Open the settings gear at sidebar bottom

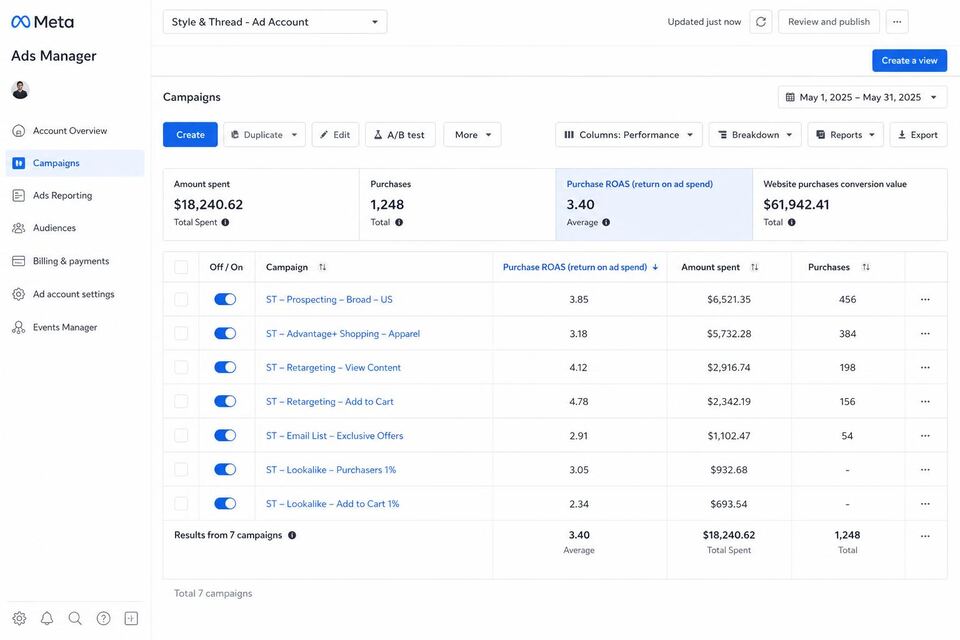pos(20,618)
